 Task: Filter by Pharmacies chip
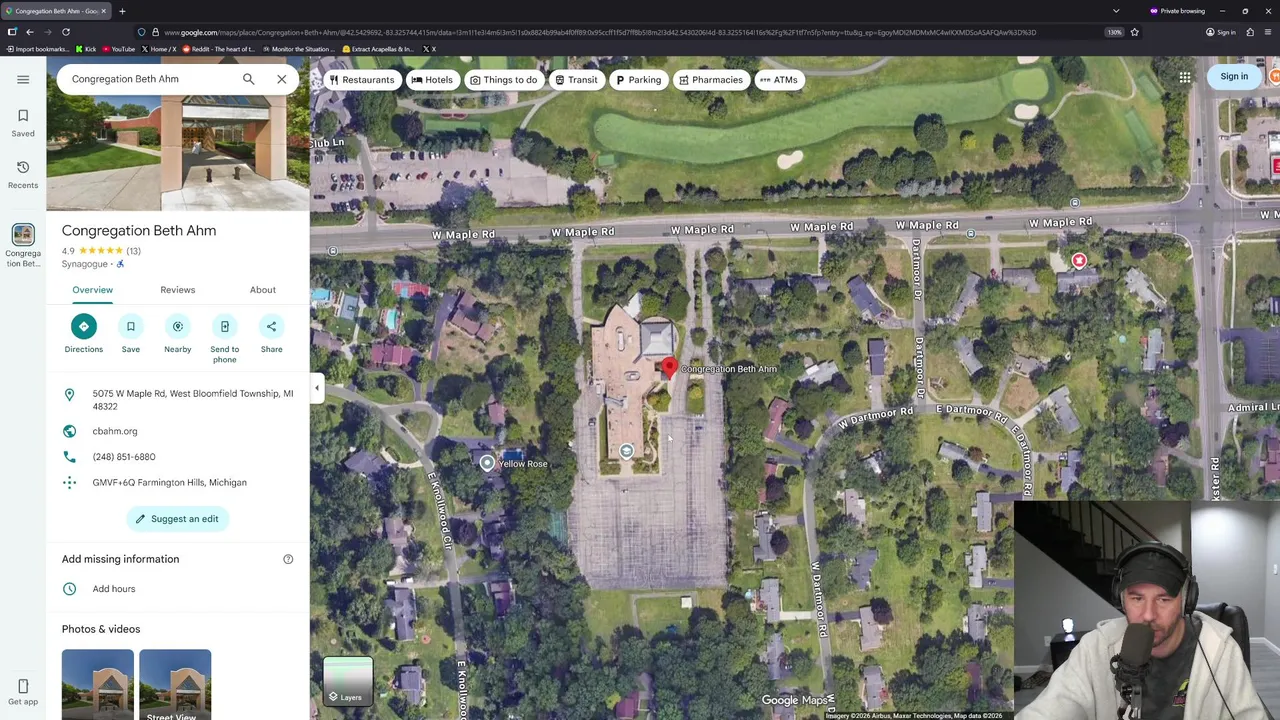pyautogui.click(x=711, y=80)
